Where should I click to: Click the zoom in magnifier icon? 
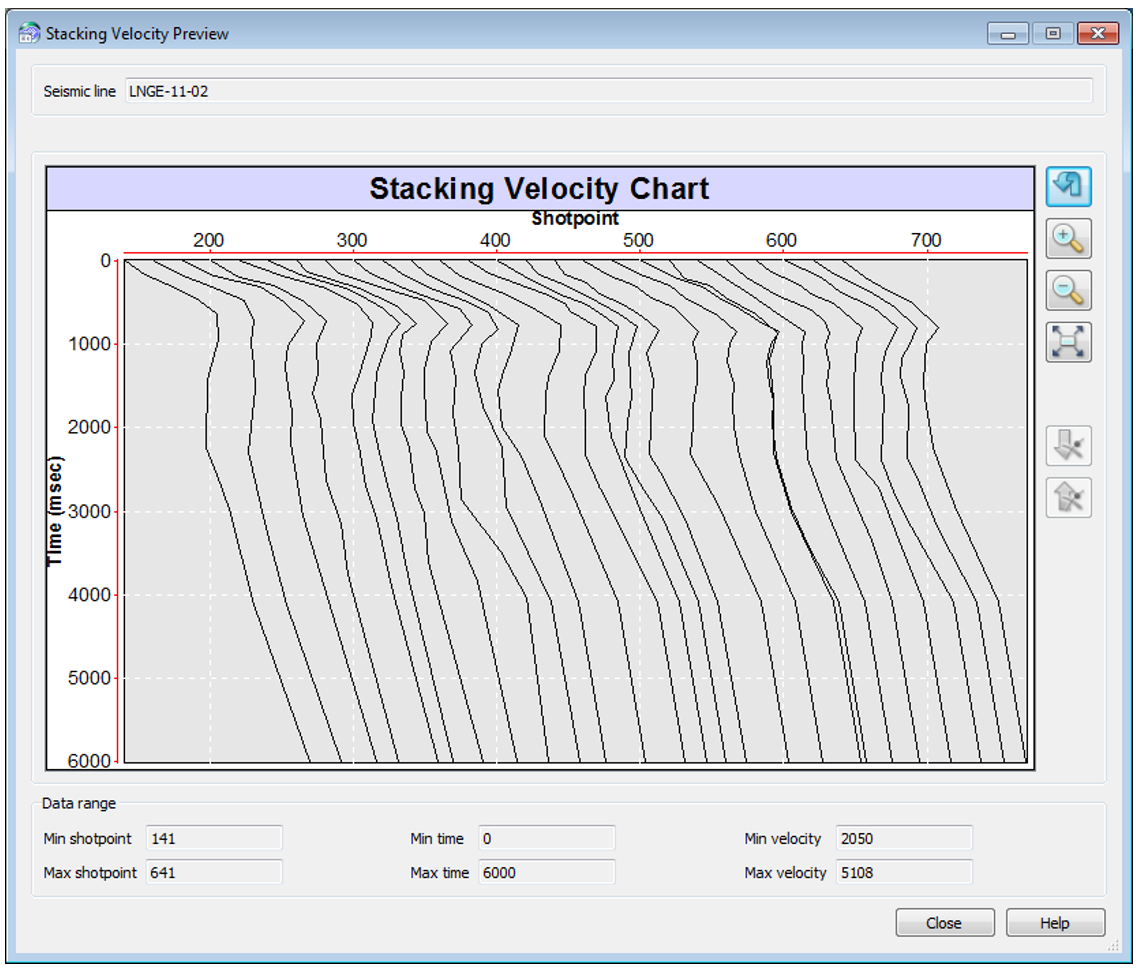(x=1068, y=238)
